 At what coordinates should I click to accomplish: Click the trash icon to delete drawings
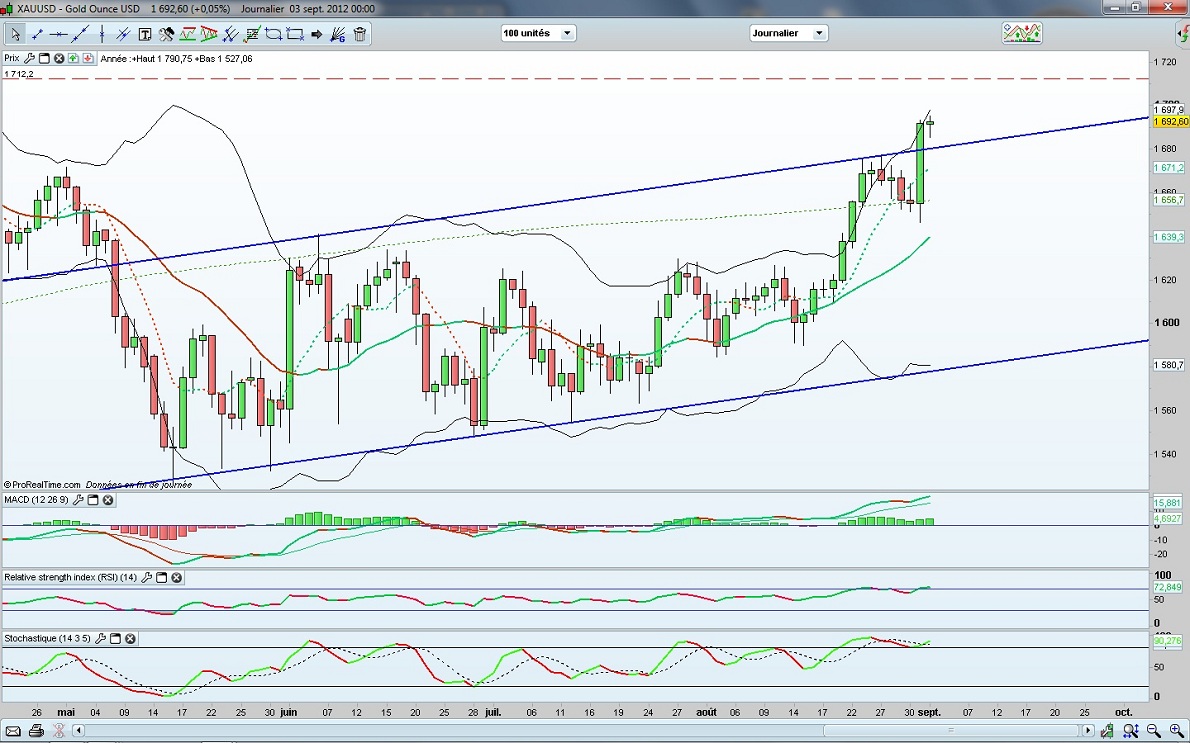click(x=360, y=34)
